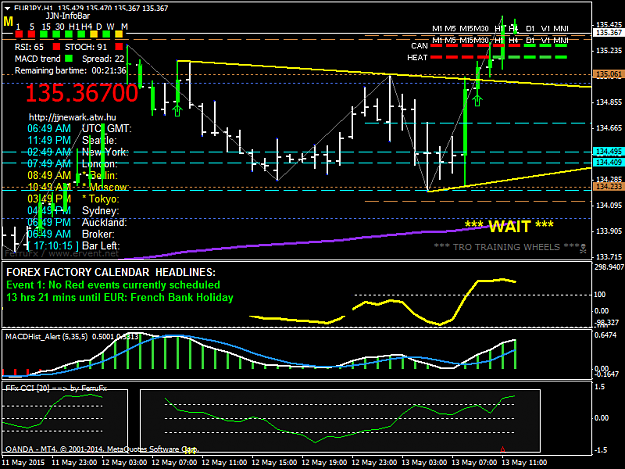Click the '*** WAIT ***' signal text

coord(509,226)
